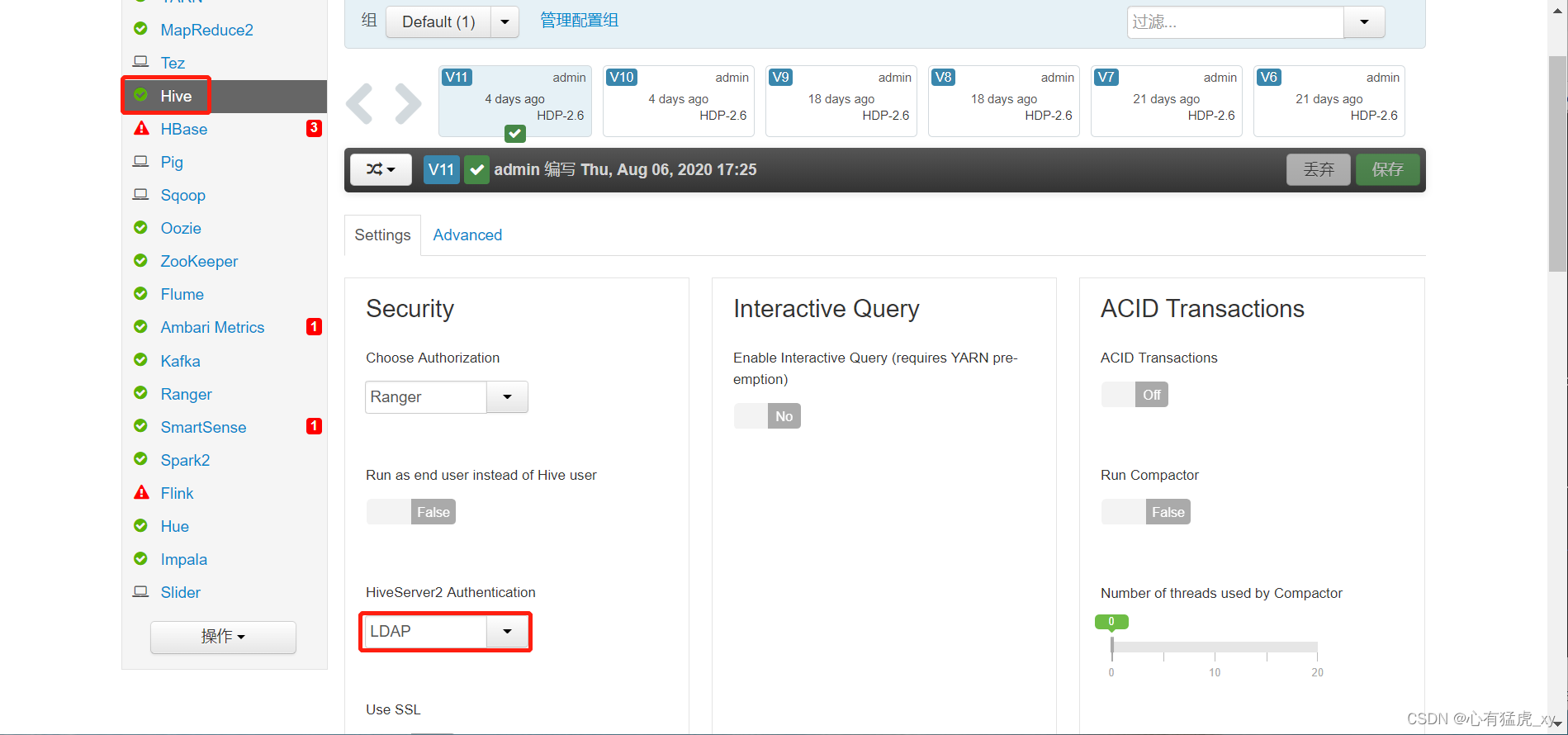
Task: Open Ranger service page
Action: (x=187, y=394)
